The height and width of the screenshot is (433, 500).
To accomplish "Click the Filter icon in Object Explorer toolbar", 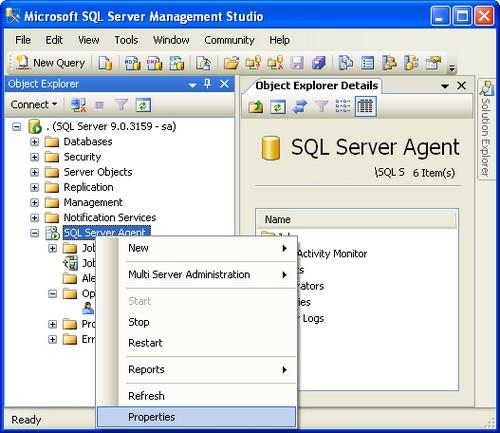I will [x=121, y=105].
